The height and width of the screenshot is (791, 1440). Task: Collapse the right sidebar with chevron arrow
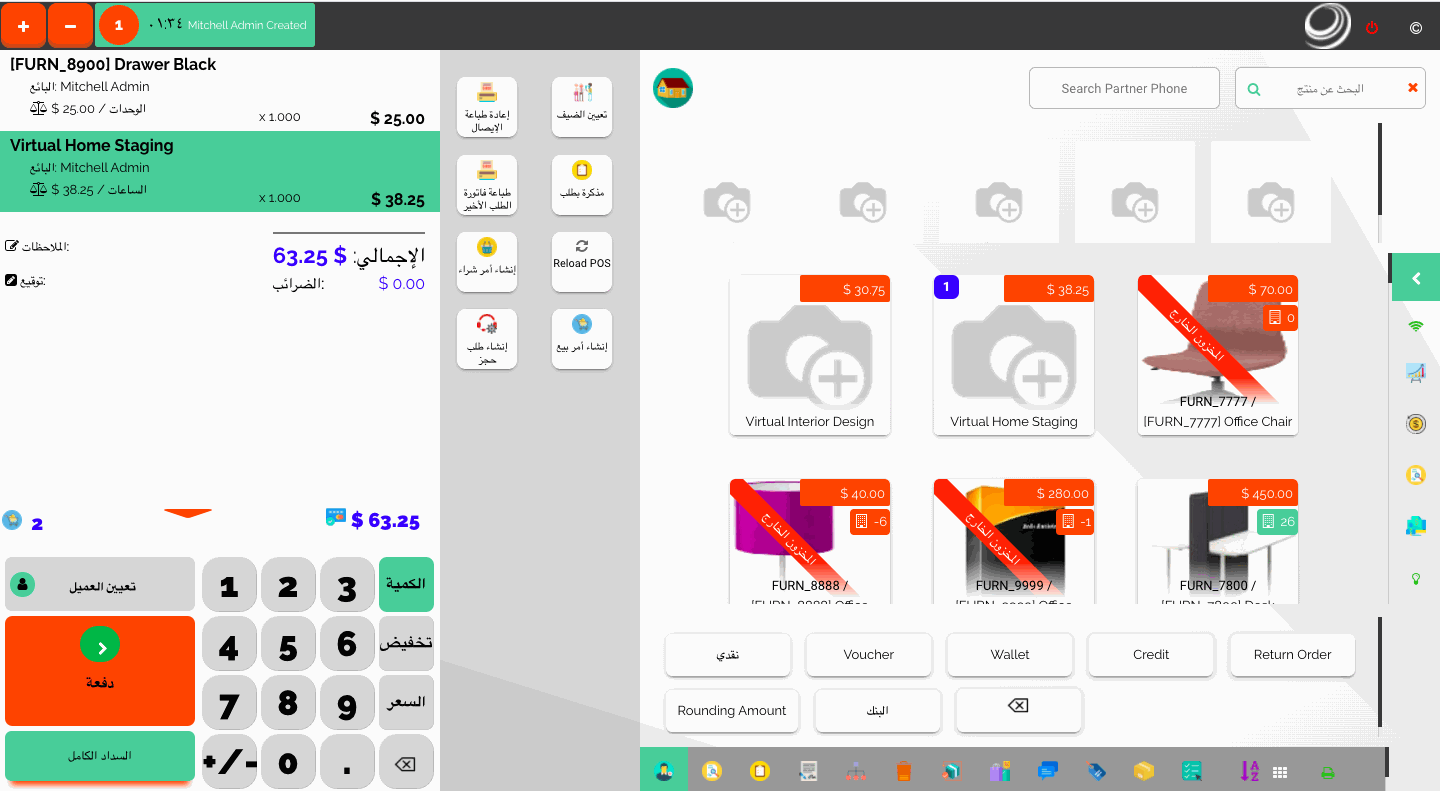tap(1415, 278)
